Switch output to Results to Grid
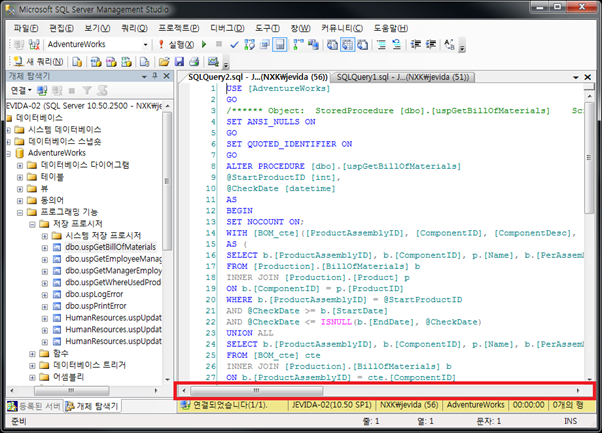Viewport: 602px width, 433px height. click(x=347, y=45)
